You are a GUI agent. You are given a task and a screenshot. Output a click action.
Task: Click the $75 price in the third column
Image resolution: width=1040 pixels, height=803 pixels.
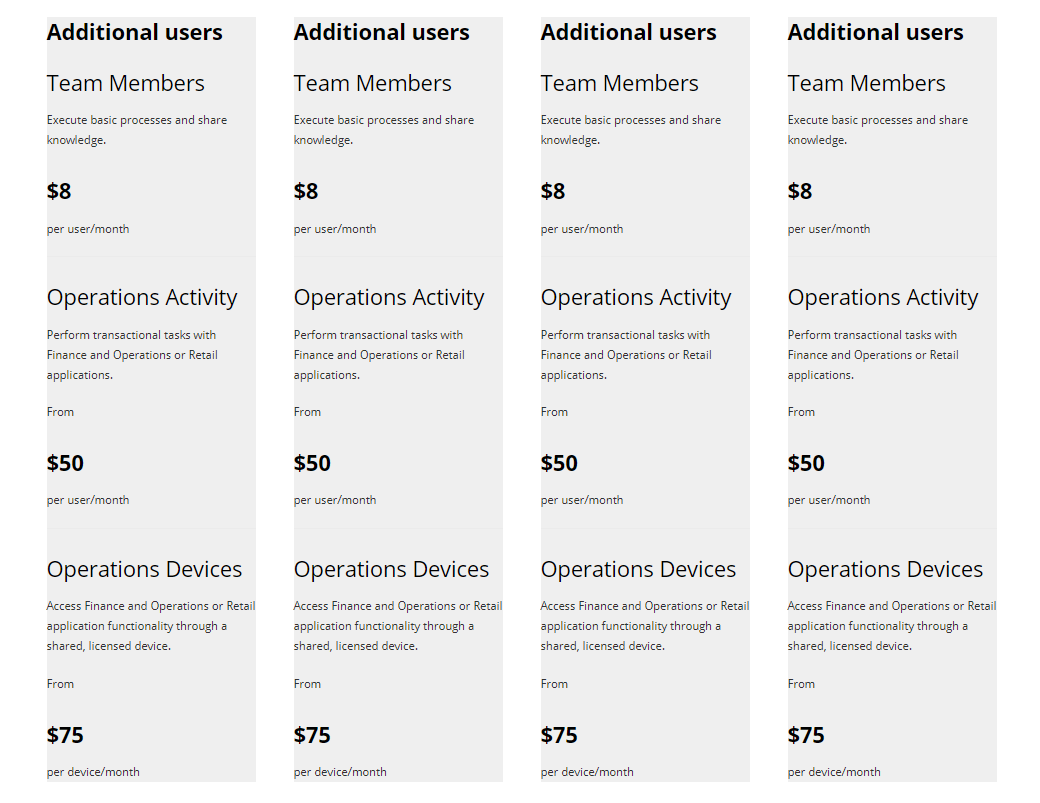559,735
